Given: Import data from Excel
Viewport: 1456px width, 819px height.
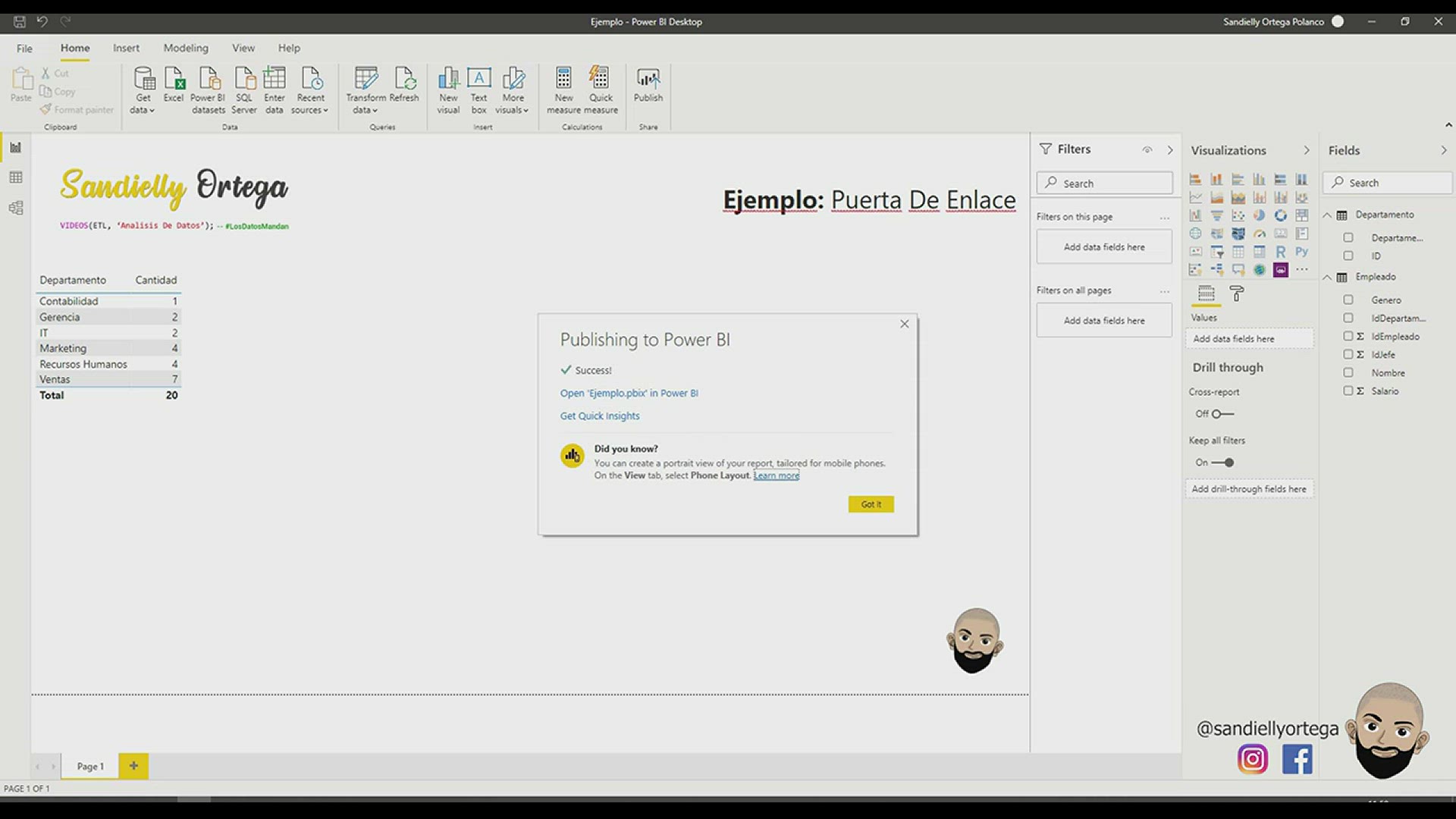Looking at the screenshot, I should click(x=174, y=85).
